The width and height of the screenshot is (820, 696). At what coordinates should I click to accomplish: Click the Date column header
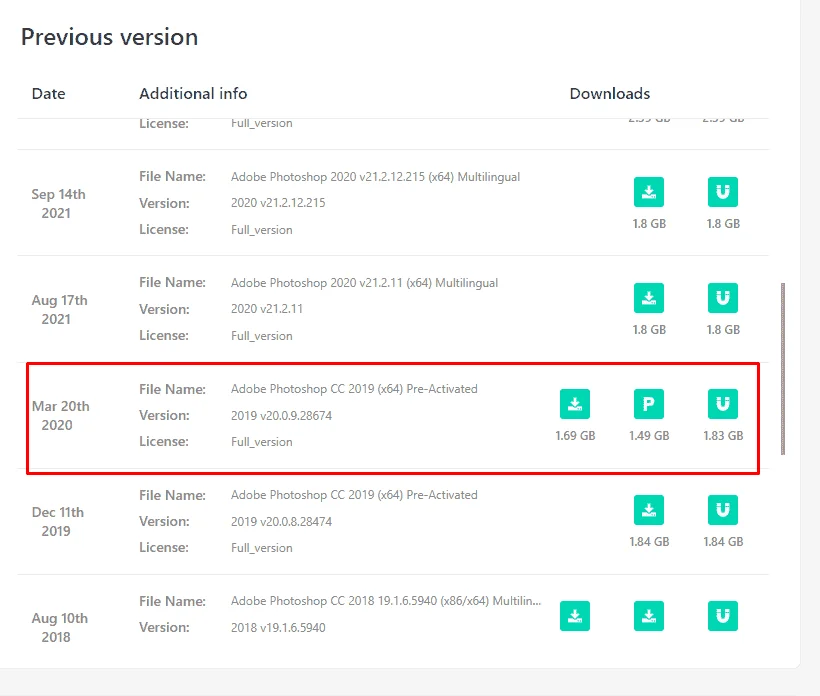(49, 94)
